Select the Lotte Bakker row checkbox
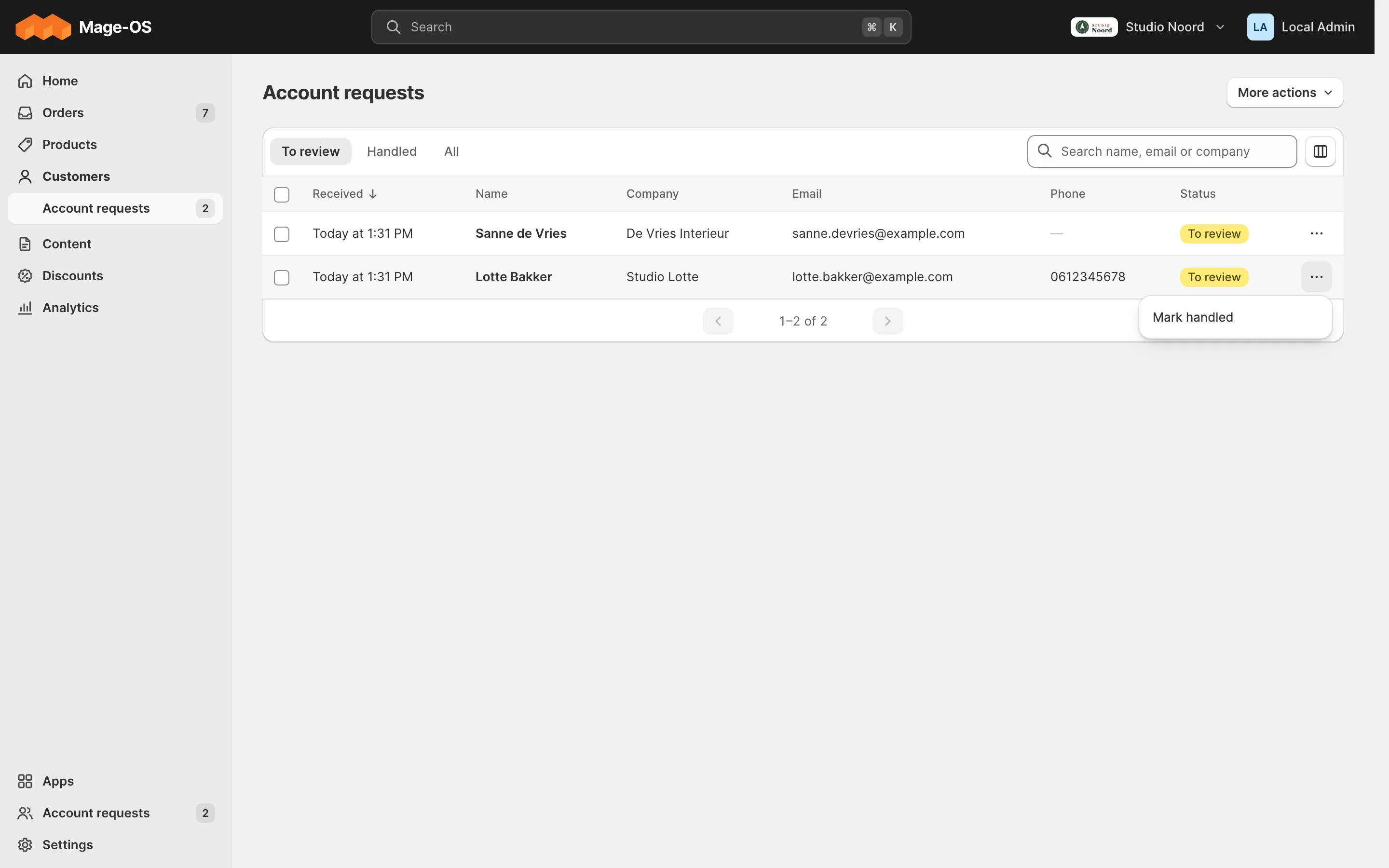The width and height of the screenshot is (1389, 868). [x=281, y=278]
